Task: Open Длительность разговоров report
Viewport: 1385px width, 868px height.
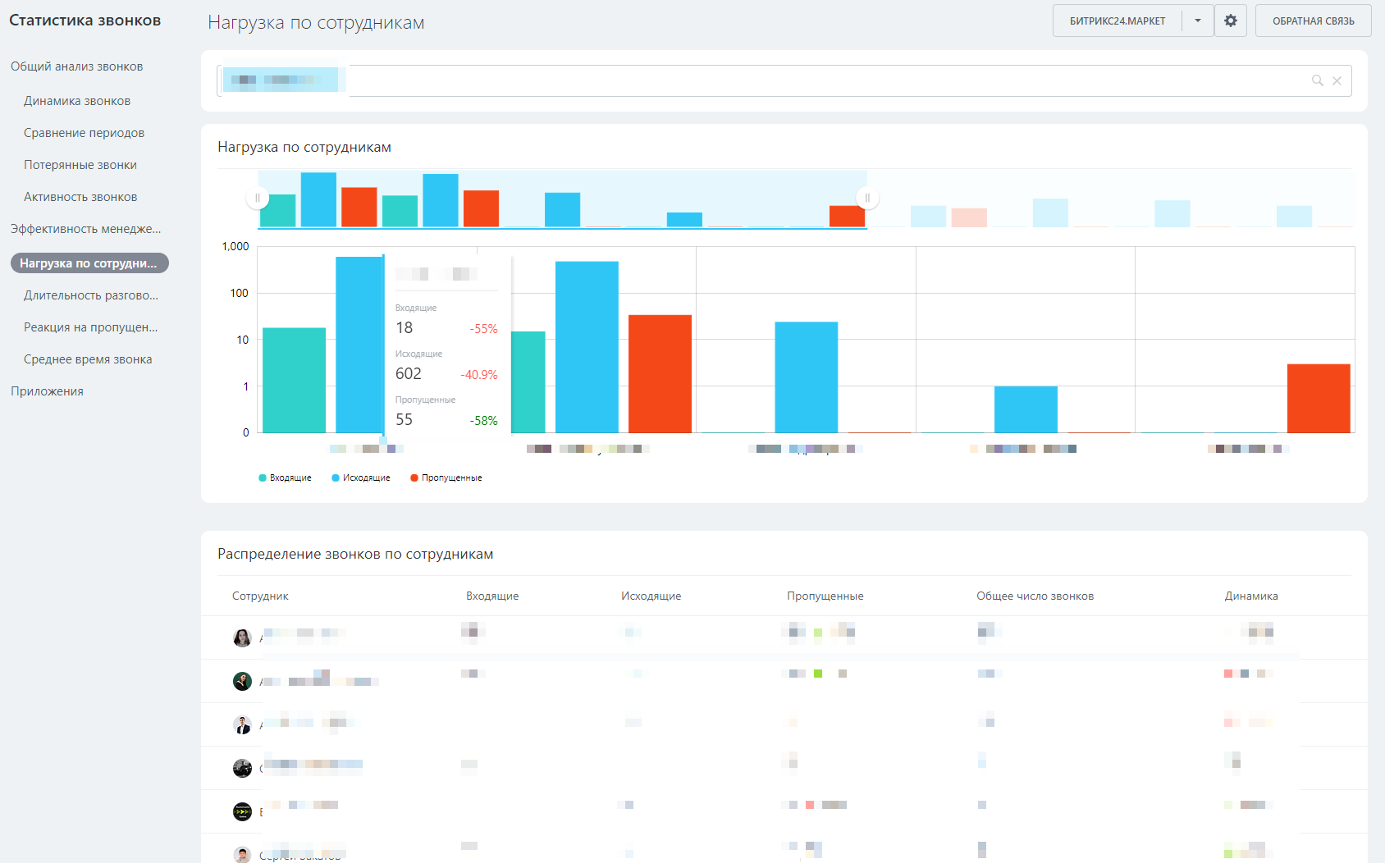Action: [x=91, y=295]
